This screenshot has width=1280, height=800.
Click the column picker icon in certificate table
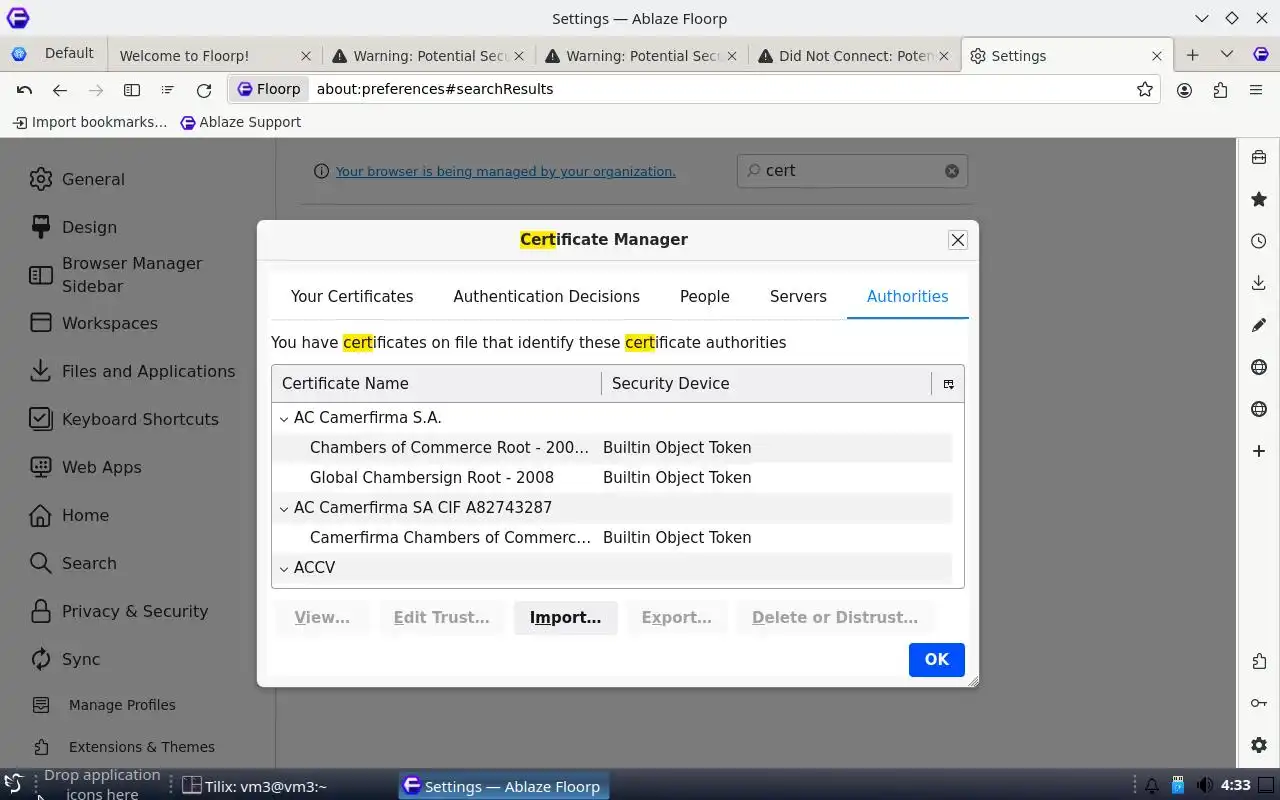click(x=948, y=384)
